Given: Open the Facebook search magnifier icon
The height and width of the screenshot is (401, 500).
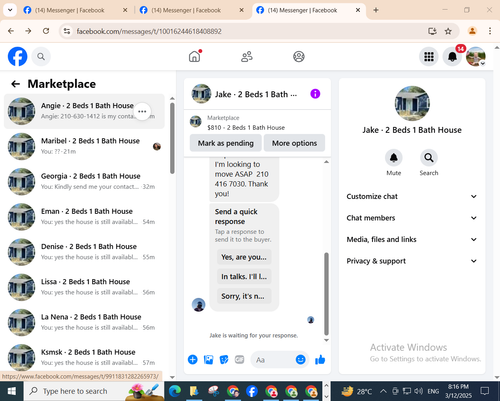Looking at the screenshot, I should [41, 57].
